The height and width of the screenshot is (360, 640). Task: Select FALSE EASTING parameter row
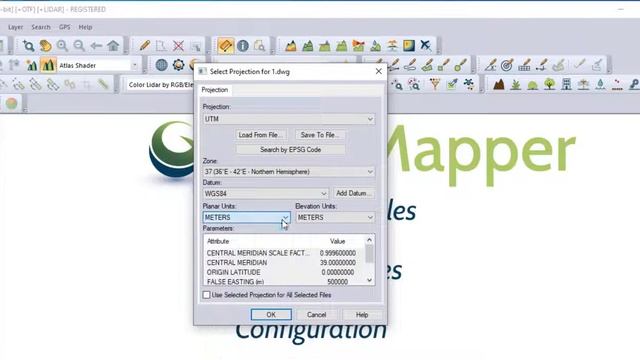coord(281,282)
